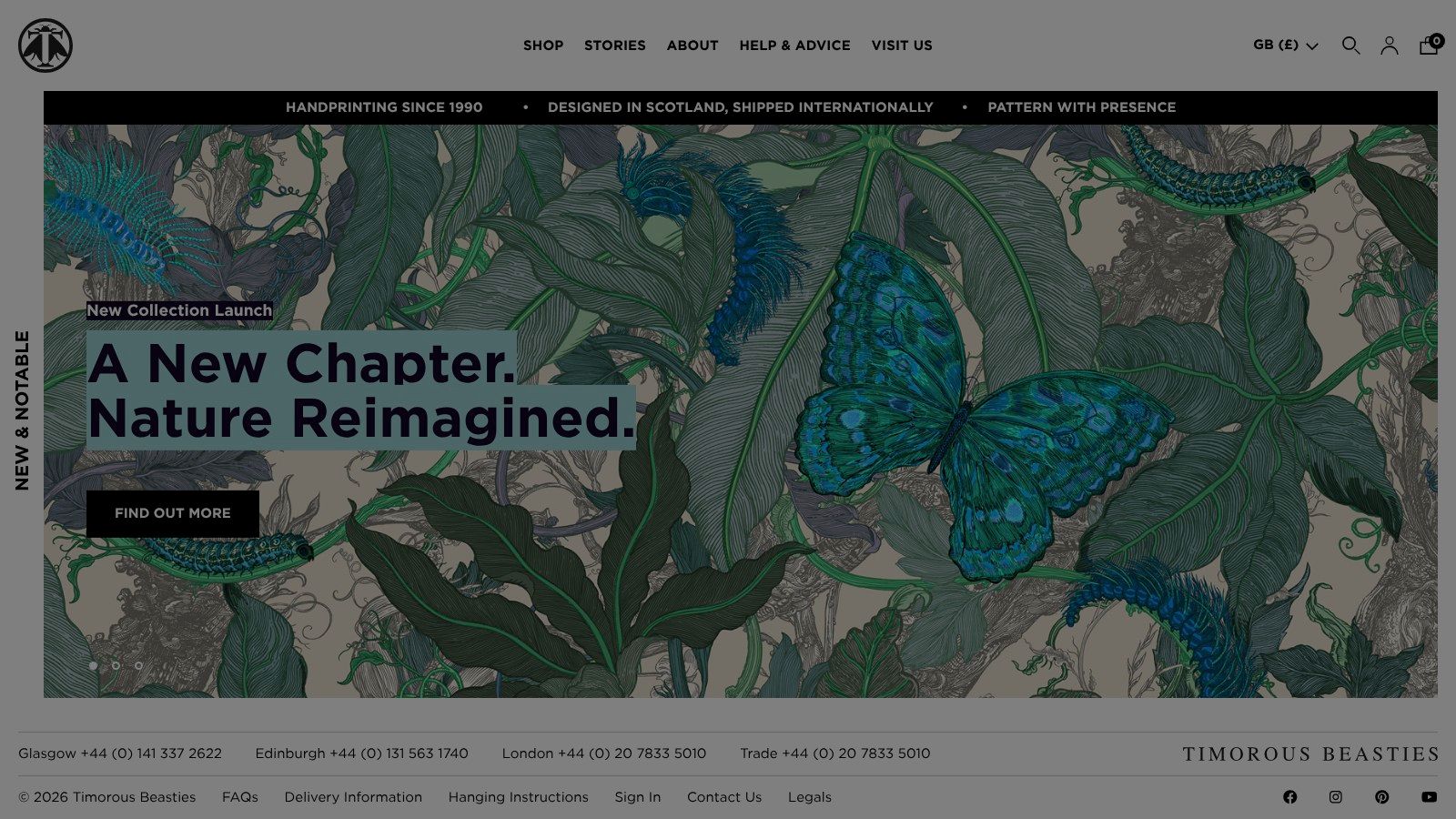Visit the Instagram profile icon

1336,797
